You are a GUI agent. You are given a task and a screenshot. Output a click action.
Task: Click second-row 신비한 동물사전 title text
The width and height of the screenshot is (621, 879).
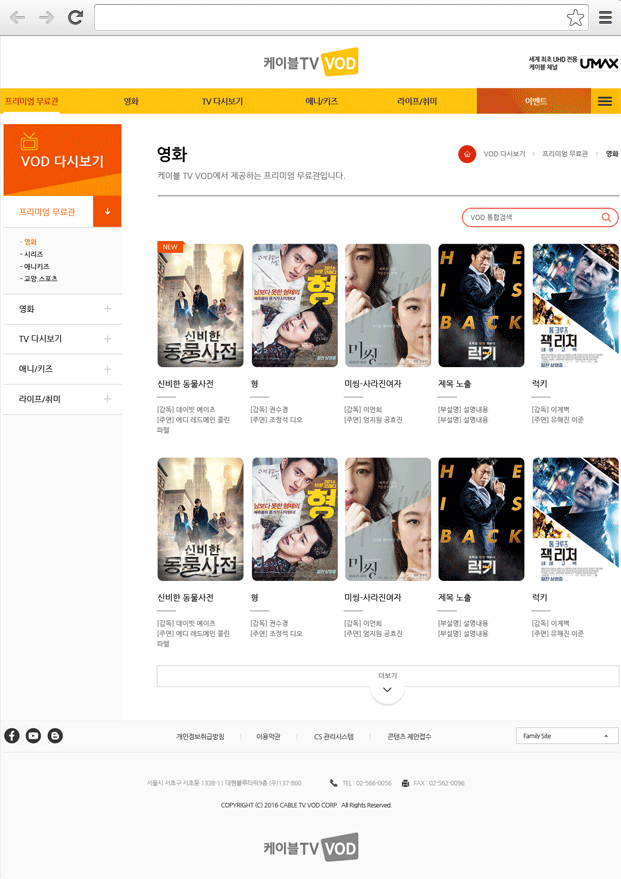(x=185, y=598)
